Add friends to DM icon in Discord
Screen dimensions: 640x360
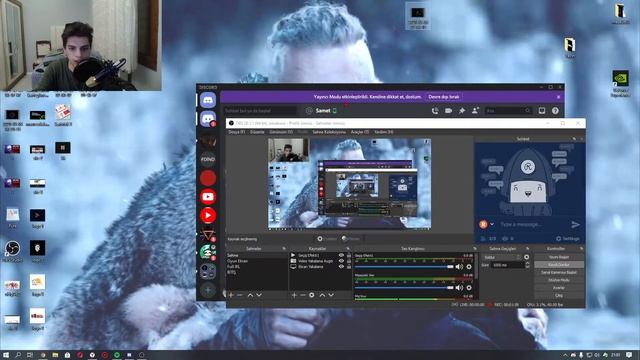pos(475,111)
